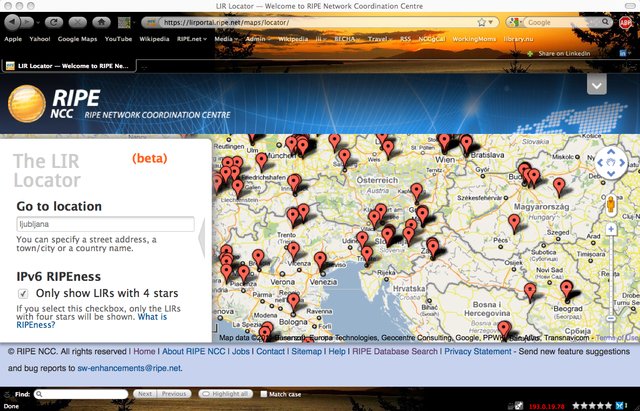Screen dimensions: 640x411
Task: Zoom in with map plus button
Action: click(611, 229)
